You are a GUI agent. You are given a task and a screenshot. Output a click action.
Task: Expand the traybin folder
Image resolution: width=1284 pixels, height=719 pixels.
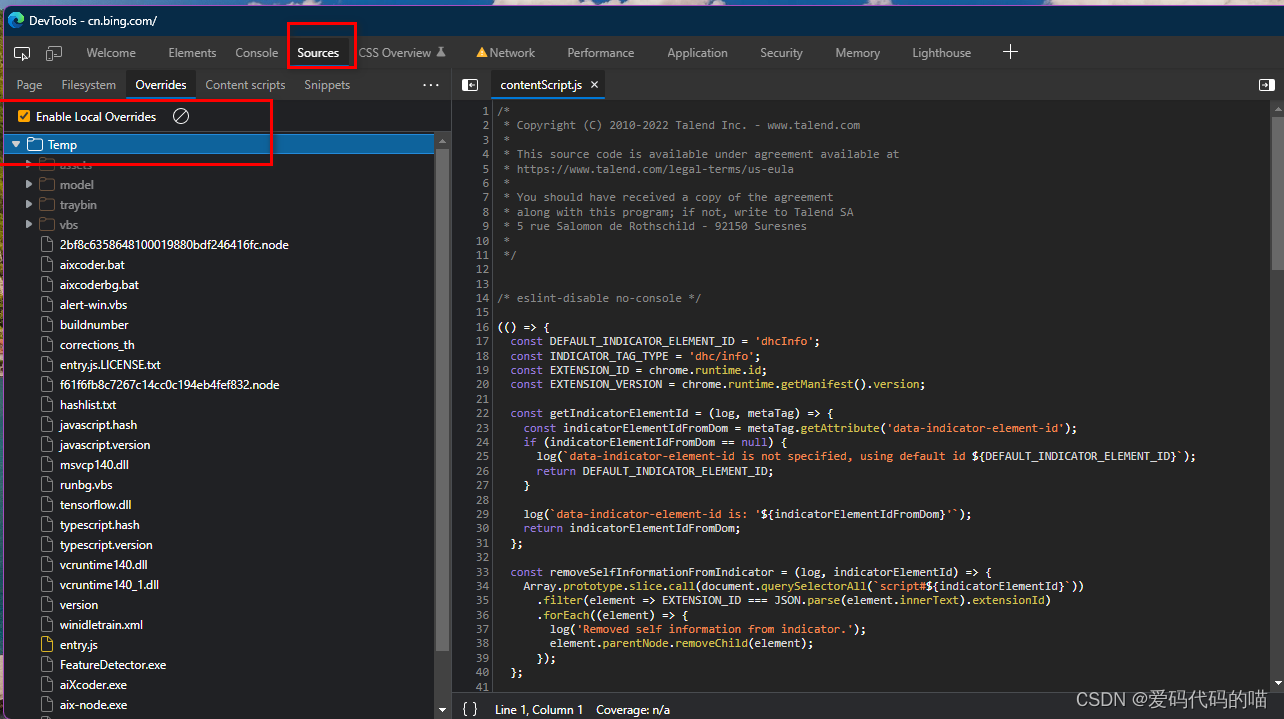click(29, 205)
